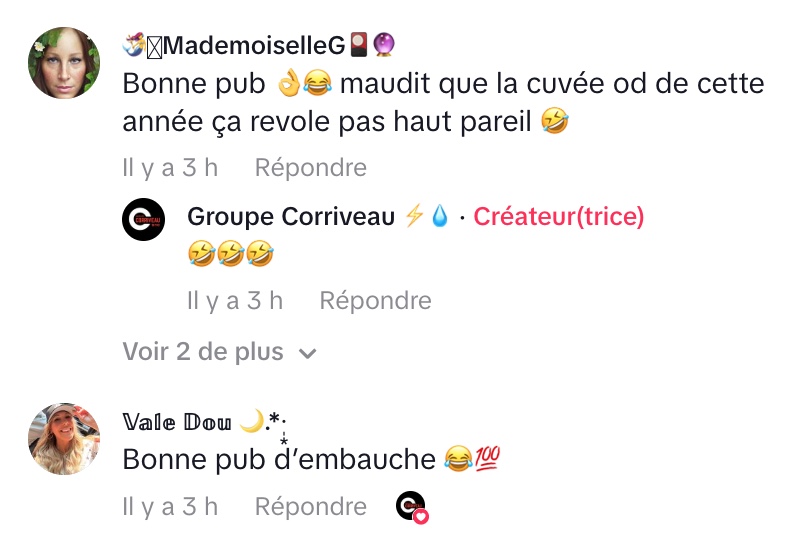Click the crystal ball emoji beside MademoiselleG
The image size is (800, 536).
(384, 45)
